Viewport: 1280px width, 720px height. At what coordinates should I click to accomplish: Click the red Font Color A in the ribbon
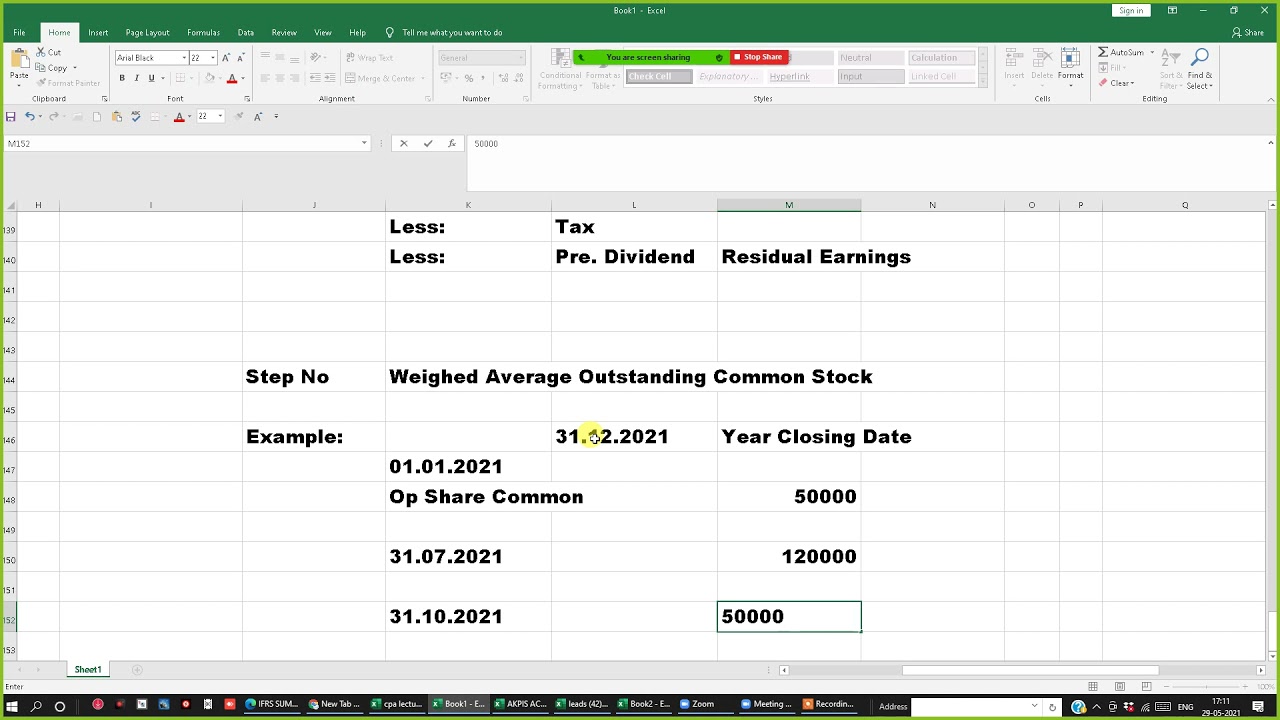pos(232,78)
